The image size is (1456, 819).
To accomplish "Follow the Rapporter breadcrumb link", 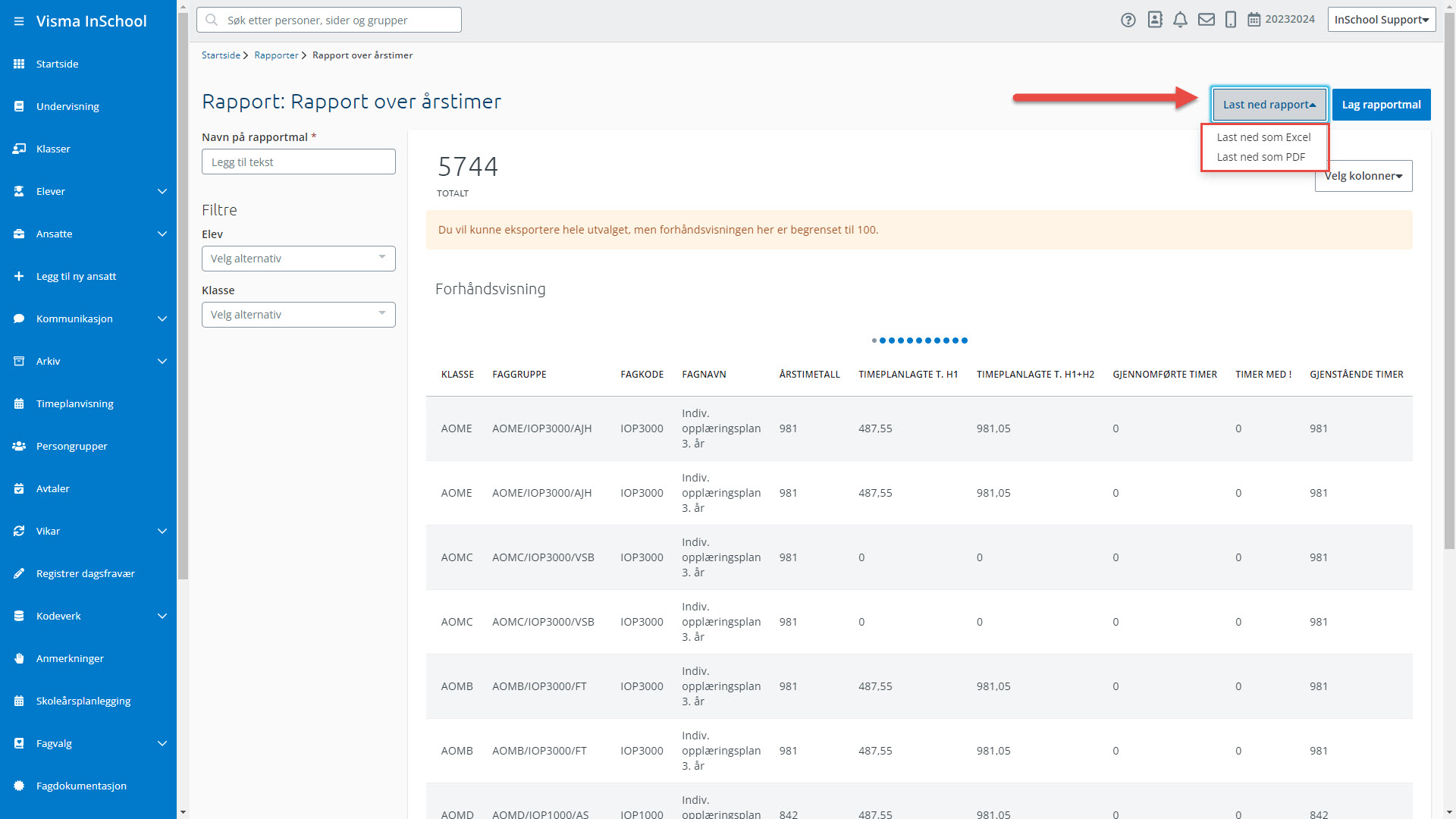I will click(276, 55).
